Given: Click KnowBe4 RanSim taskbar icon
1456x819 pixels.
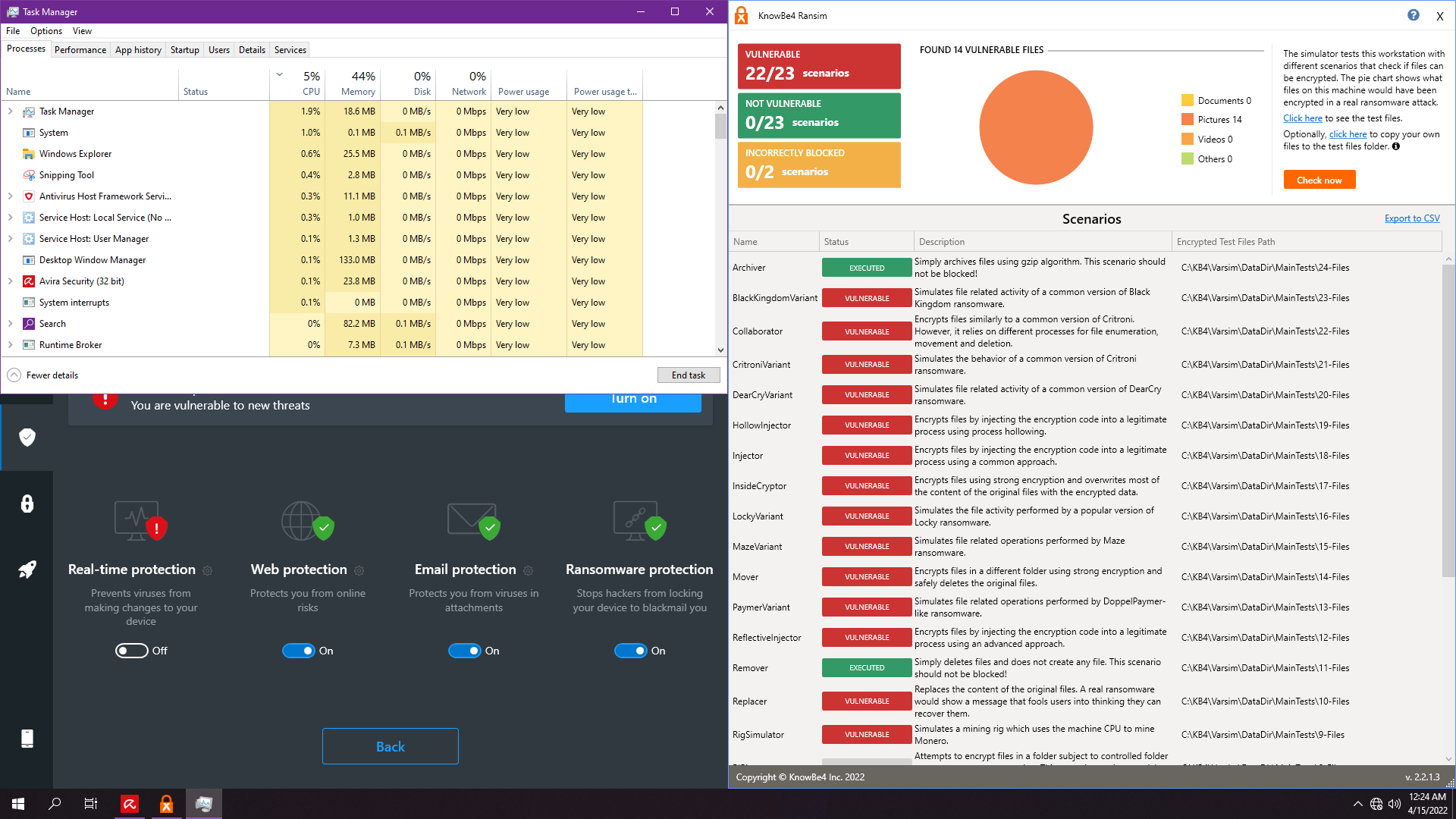Looking at the screenshot, I should point(166,804).
